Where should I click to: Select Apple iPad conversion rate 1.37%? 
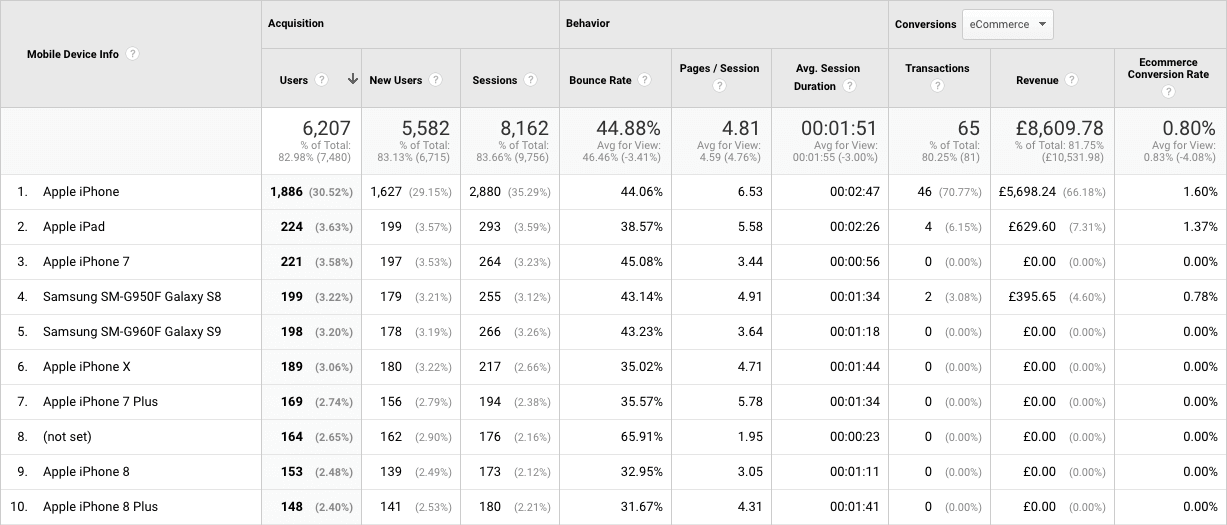click(x=1200, y=227)
